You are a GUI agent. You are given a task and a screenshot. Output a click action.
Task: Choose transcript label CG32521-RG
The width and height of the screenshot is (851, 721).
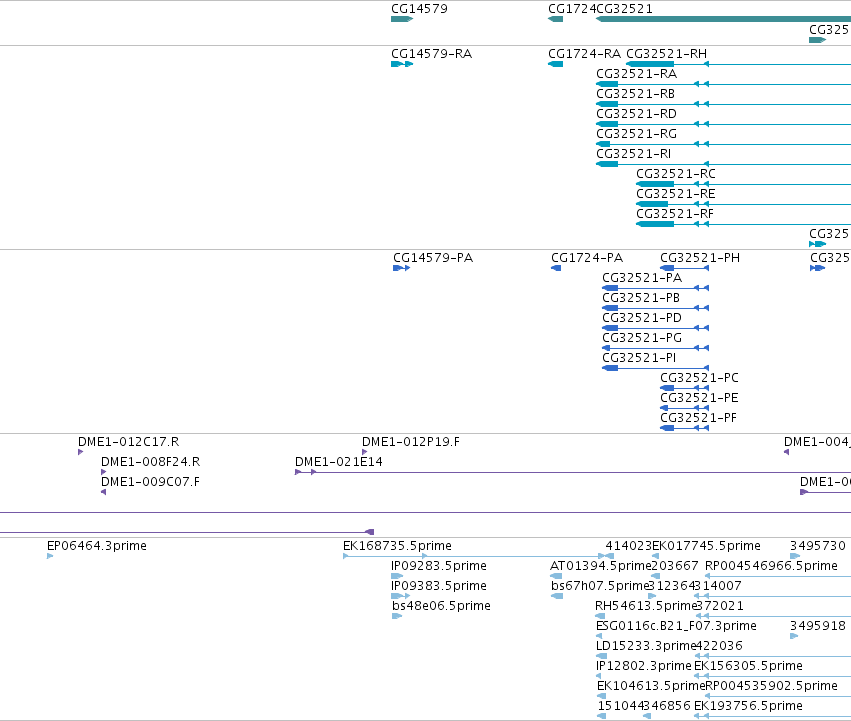point(636,134)
